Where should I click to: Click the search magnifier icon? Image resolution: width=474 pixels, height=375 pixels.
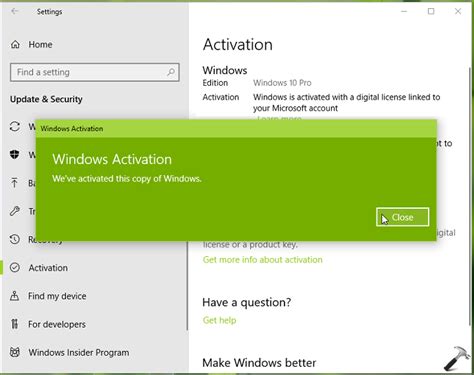click(x=171, y=72)
